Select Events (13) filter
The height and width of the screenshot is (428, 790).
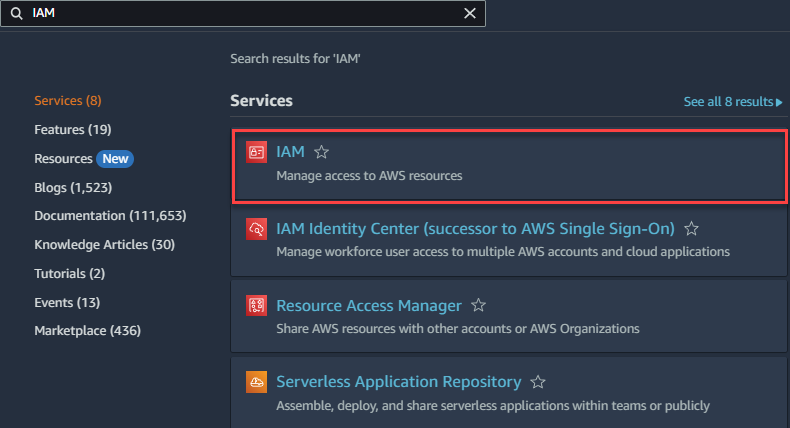[x=67, y=302]
